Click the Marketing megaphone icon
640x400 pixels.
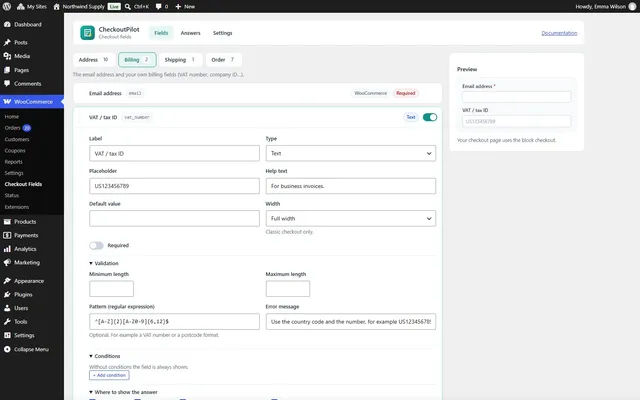(7, 262)
